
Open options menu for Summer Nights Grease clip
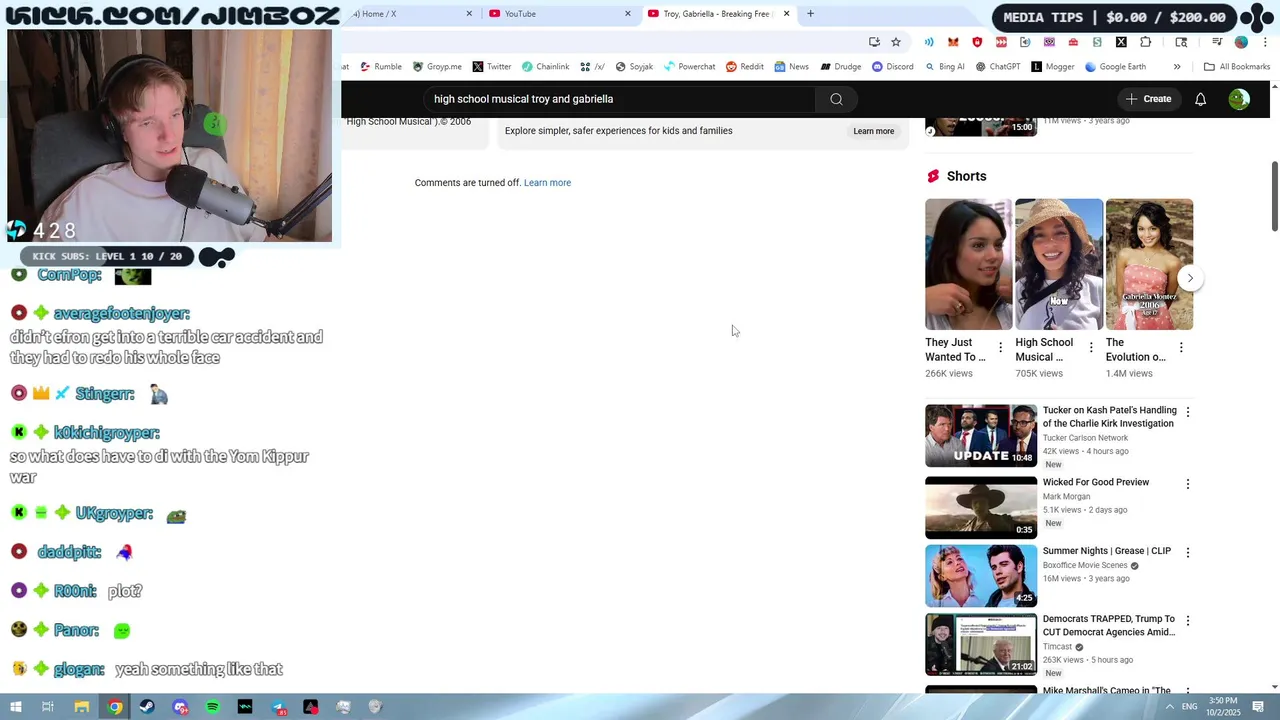click(1188, 552)
